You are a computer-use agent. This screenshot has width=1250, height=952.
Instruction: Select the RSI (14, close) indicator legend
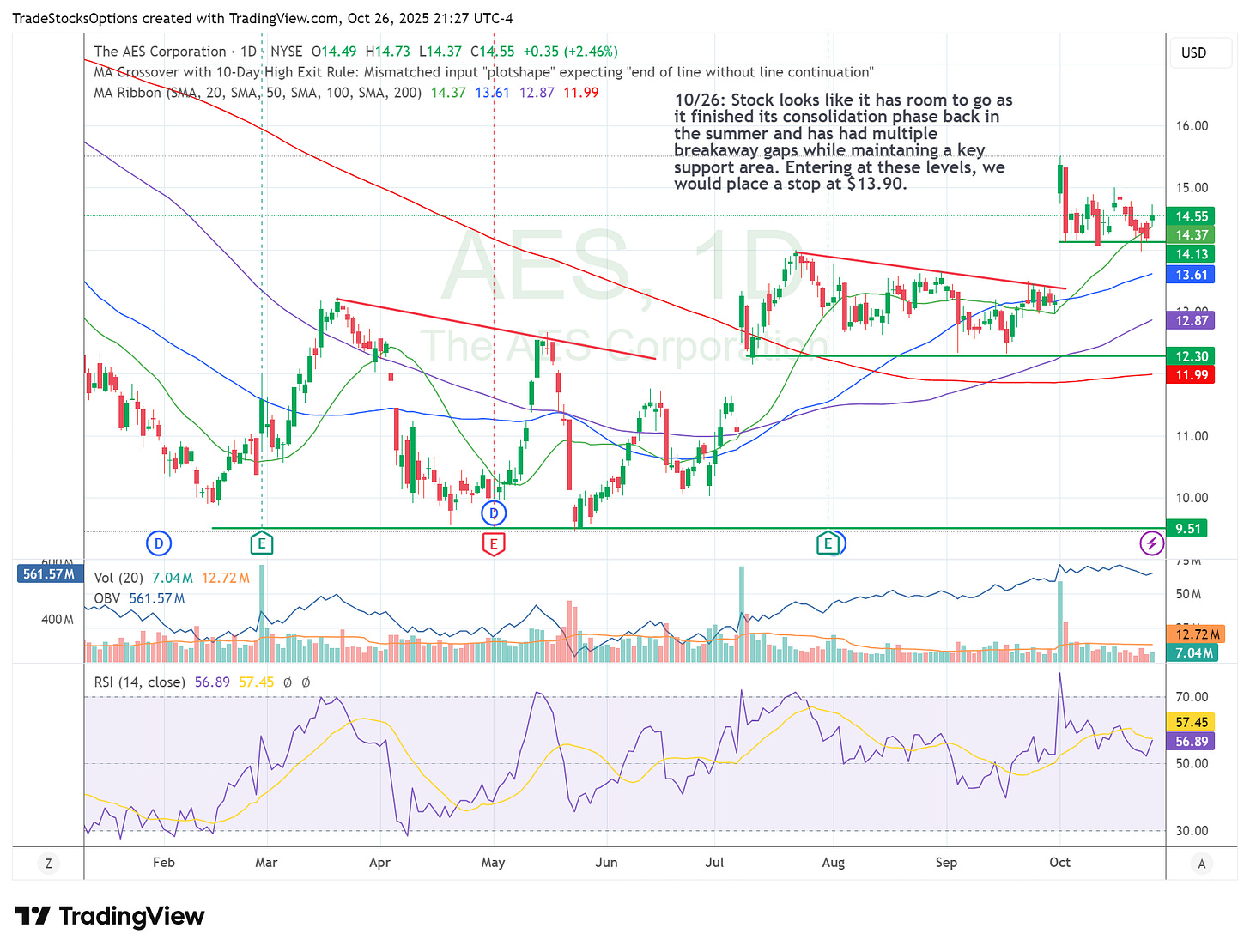tap(139, 682)
